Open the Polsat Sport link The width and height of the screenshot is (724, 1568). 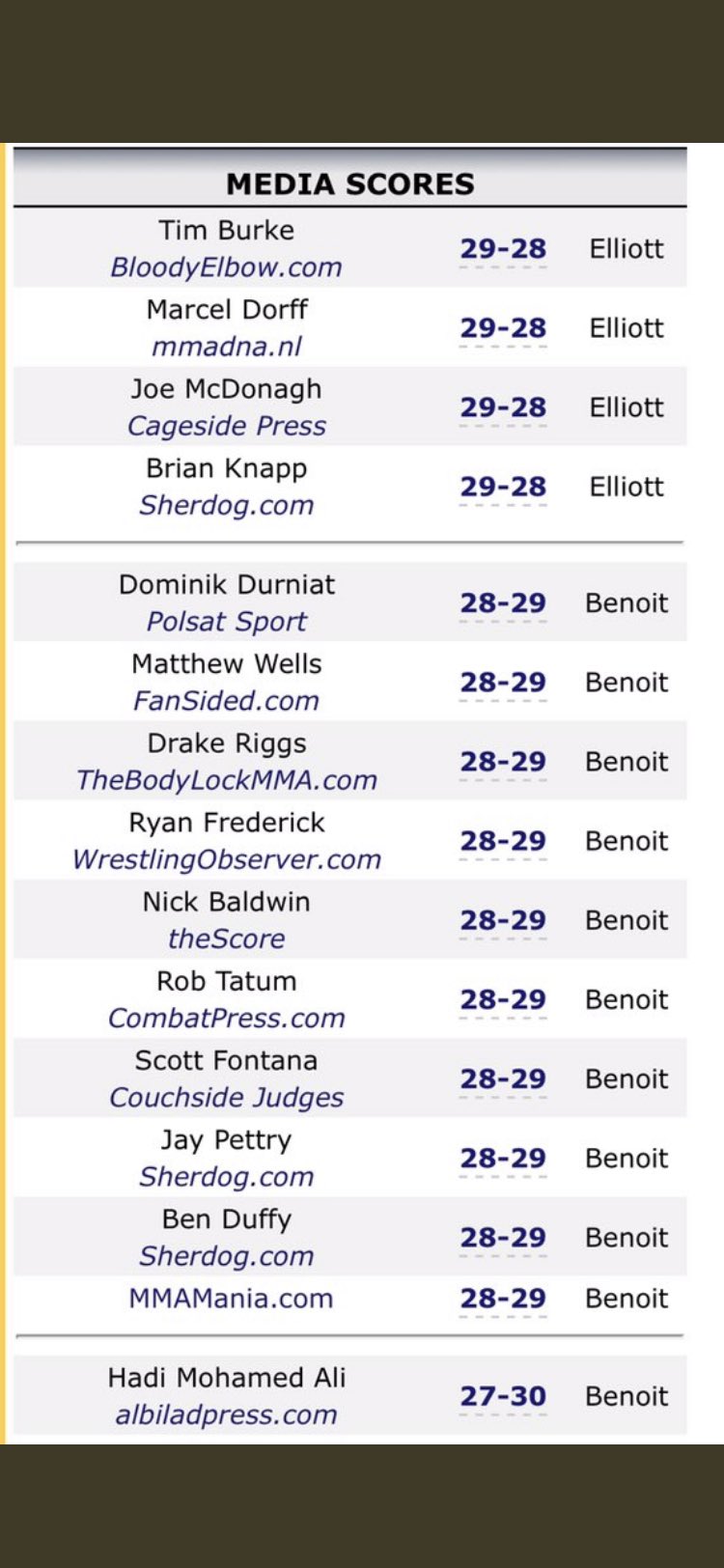[x=227, y=622]
